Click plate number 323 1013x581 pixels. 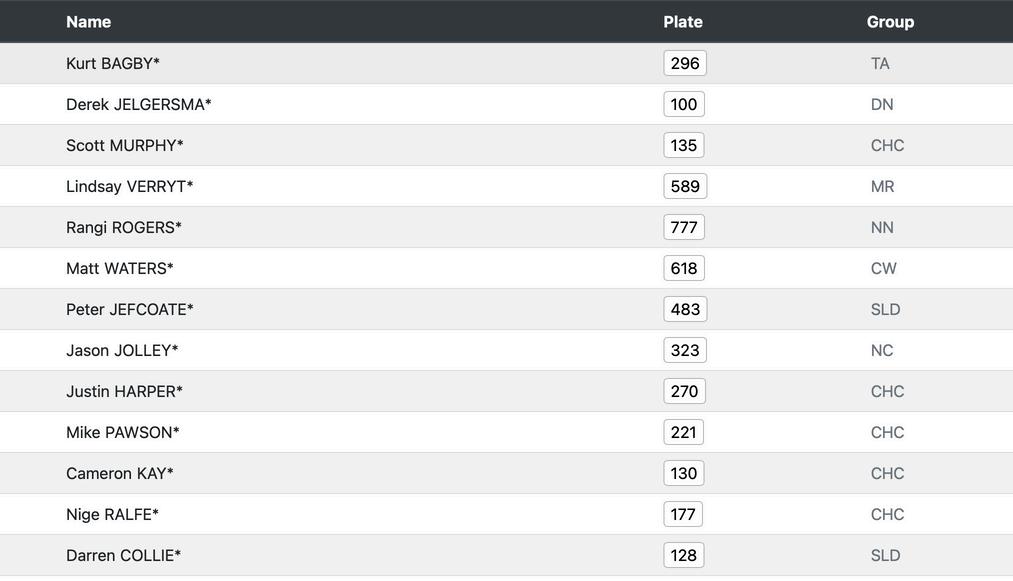[685, 350]
